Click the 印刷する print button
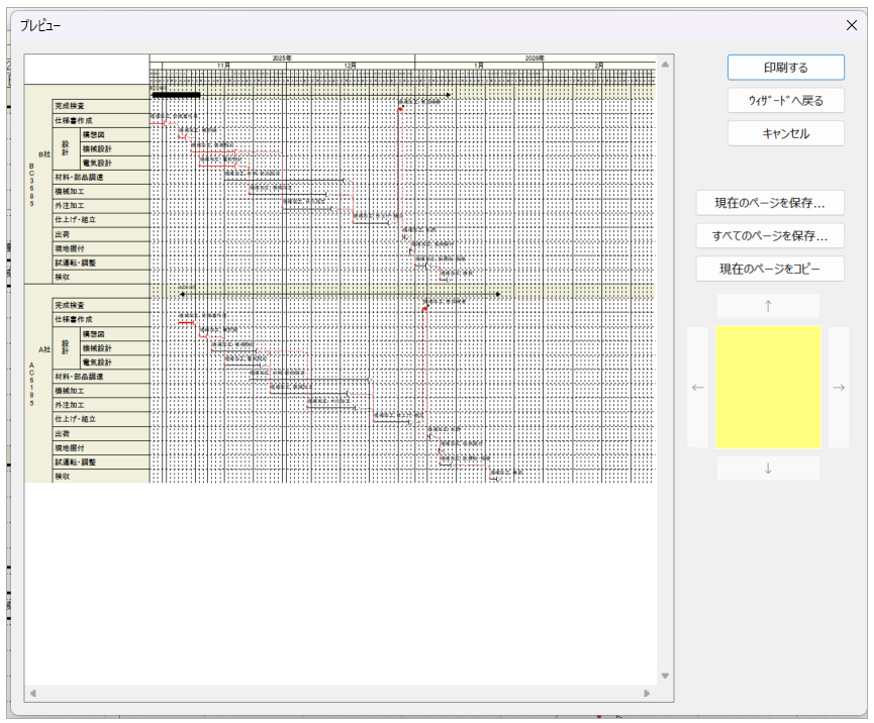Viewport: 874px width, 723px height. 785,67
